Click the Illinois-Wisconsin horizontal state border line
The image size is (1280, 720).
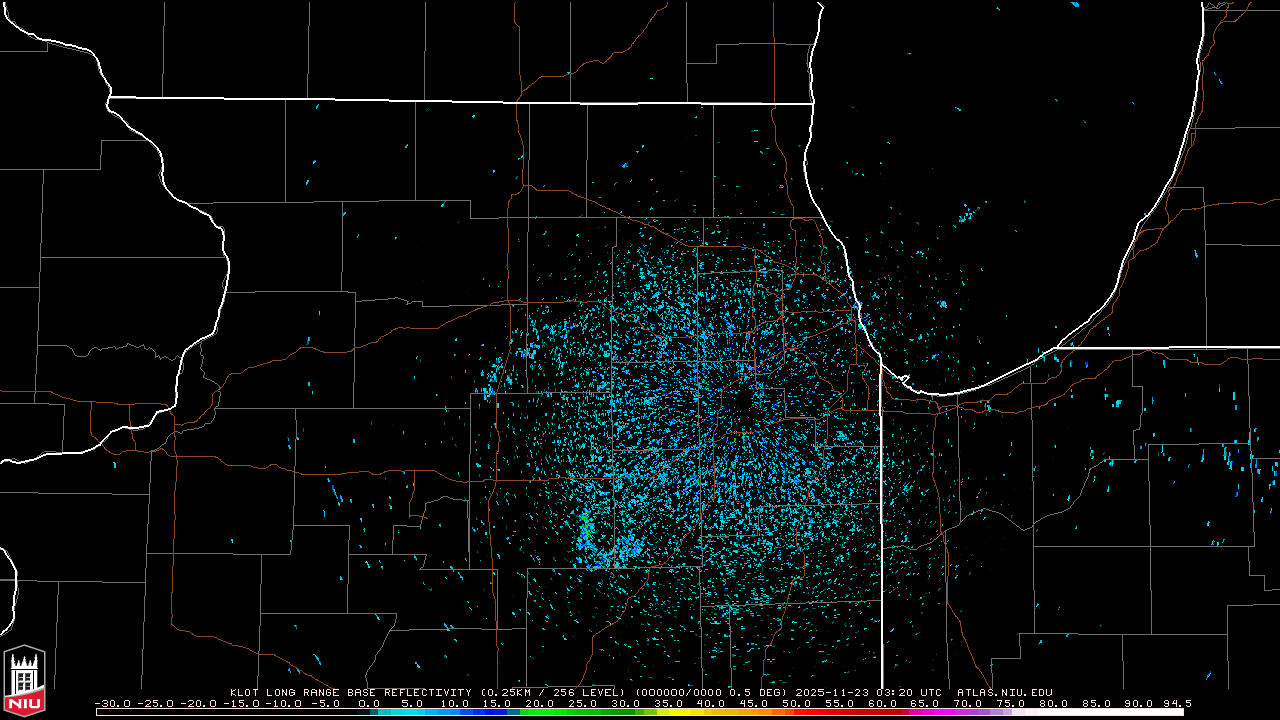[460, 100]
